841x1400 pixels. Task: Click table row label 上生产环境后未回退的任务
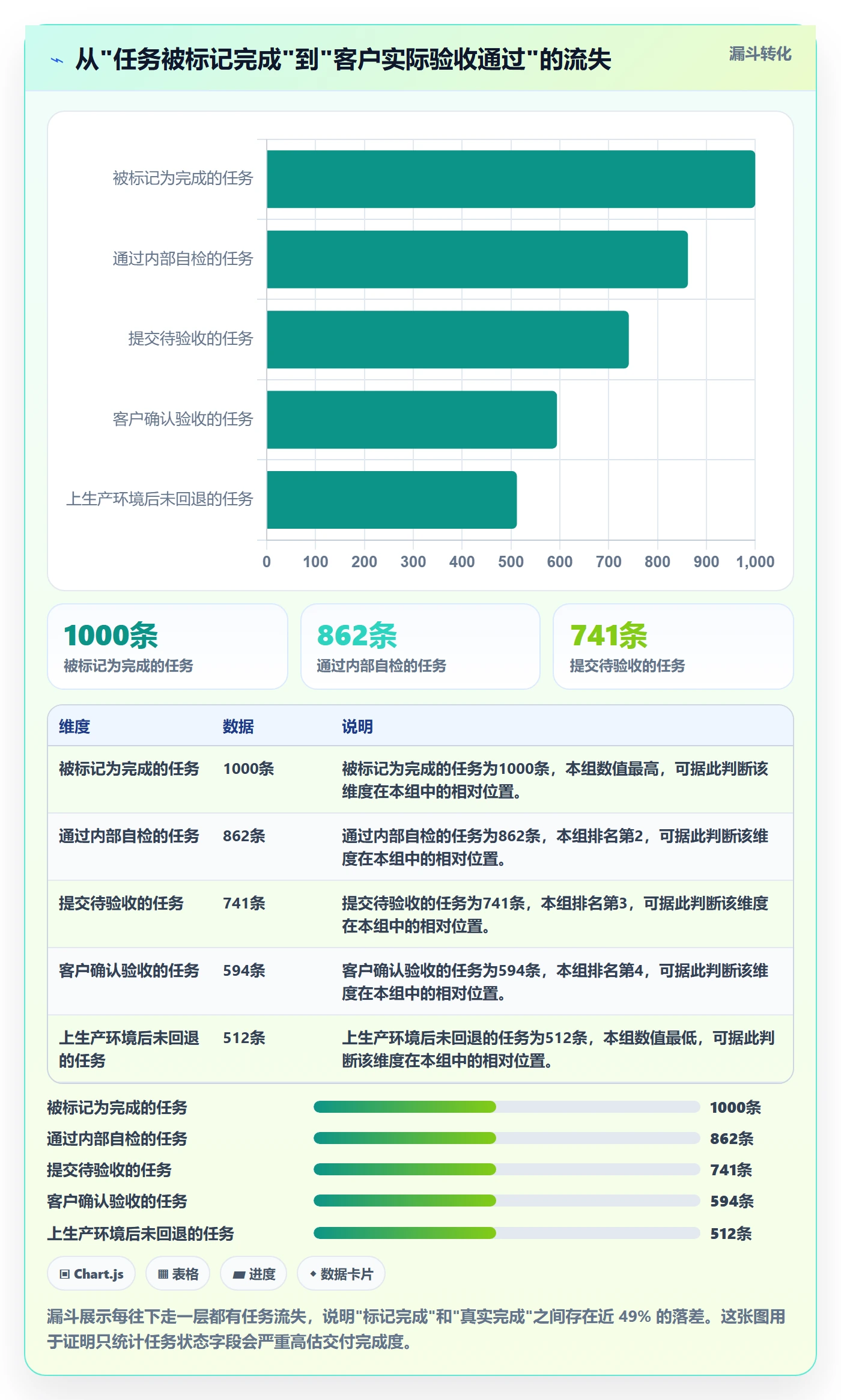(129, 1049)
